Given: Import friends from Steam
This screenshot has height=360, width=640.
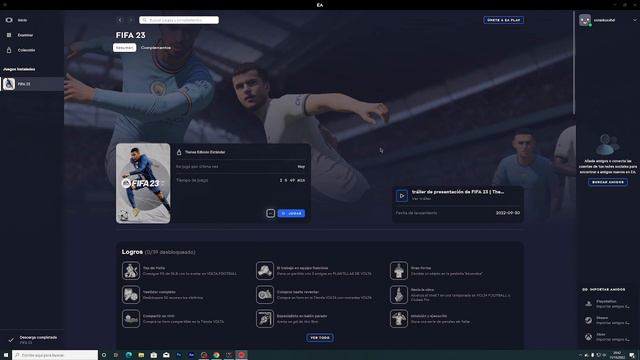Looking at the screenshot, I should [x=608, y=320].
